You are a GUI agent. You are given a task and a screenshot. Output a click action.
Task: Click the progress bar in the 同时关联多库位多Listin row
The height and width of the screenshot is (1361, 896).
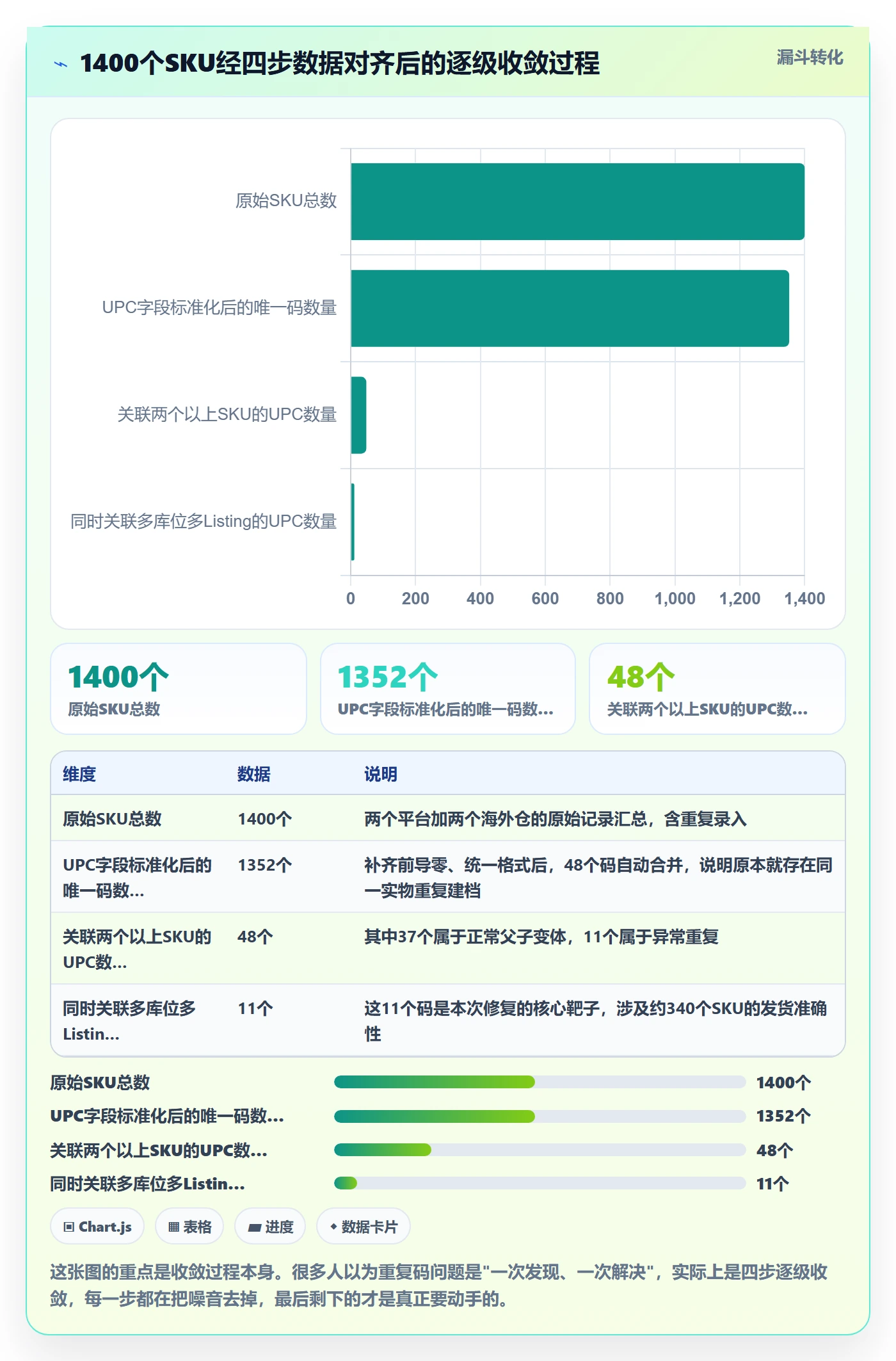pos(540,1183)
